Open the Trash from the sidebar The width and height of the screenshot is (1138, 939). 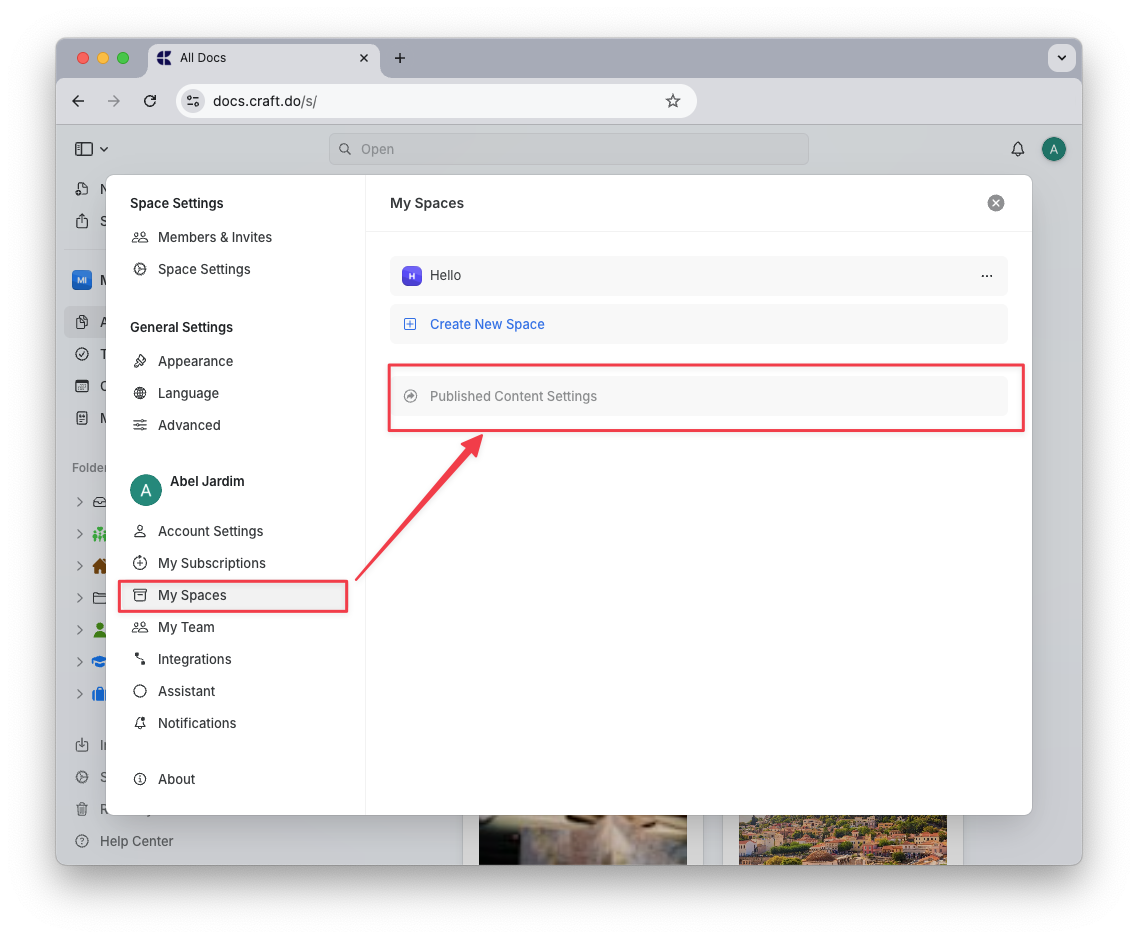(x=83, y=809)
